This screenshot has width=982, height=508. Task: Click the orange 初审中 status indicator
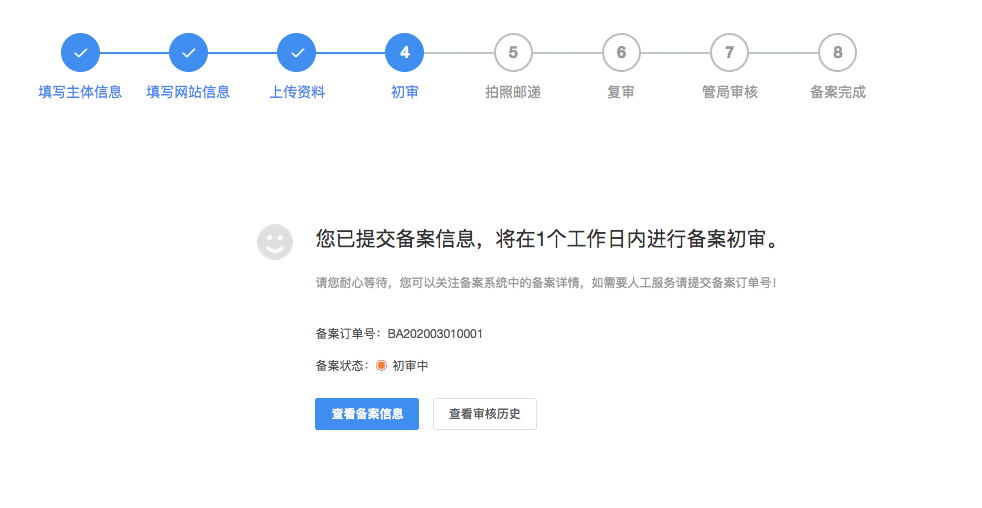(381, 366)
